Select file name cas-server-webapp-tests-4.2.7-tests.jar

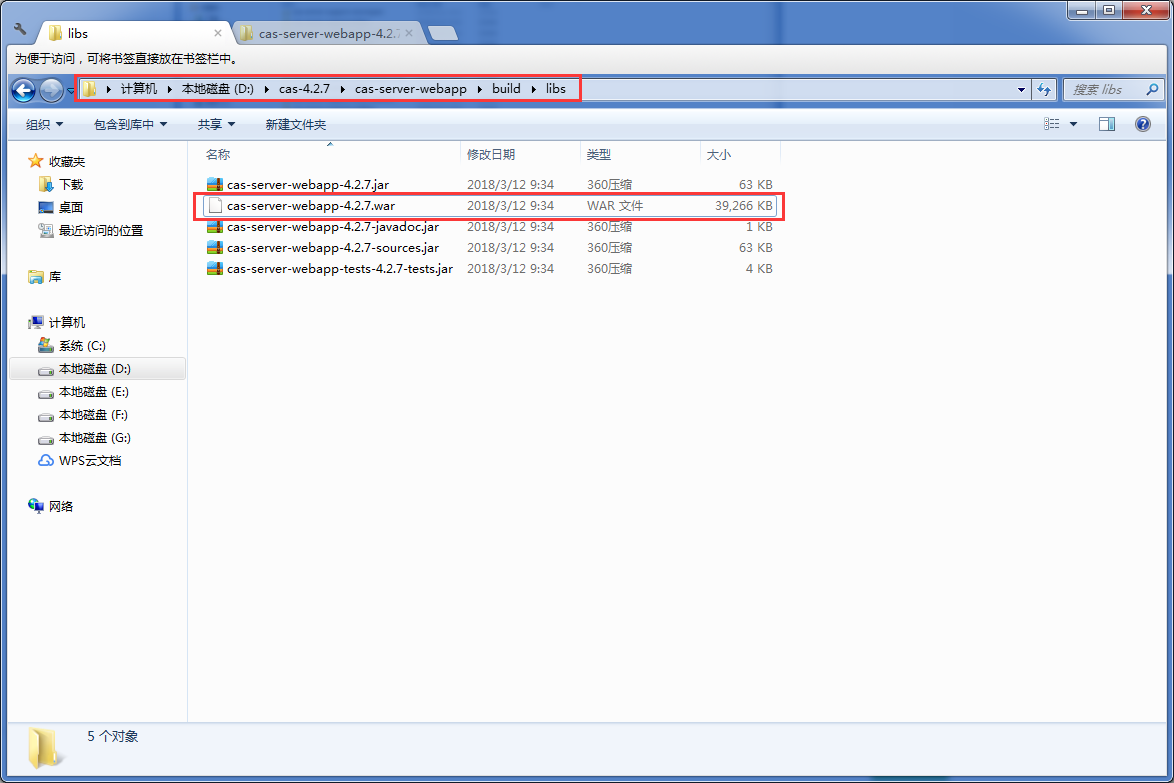pyautogui.click(x=340, y=268)
